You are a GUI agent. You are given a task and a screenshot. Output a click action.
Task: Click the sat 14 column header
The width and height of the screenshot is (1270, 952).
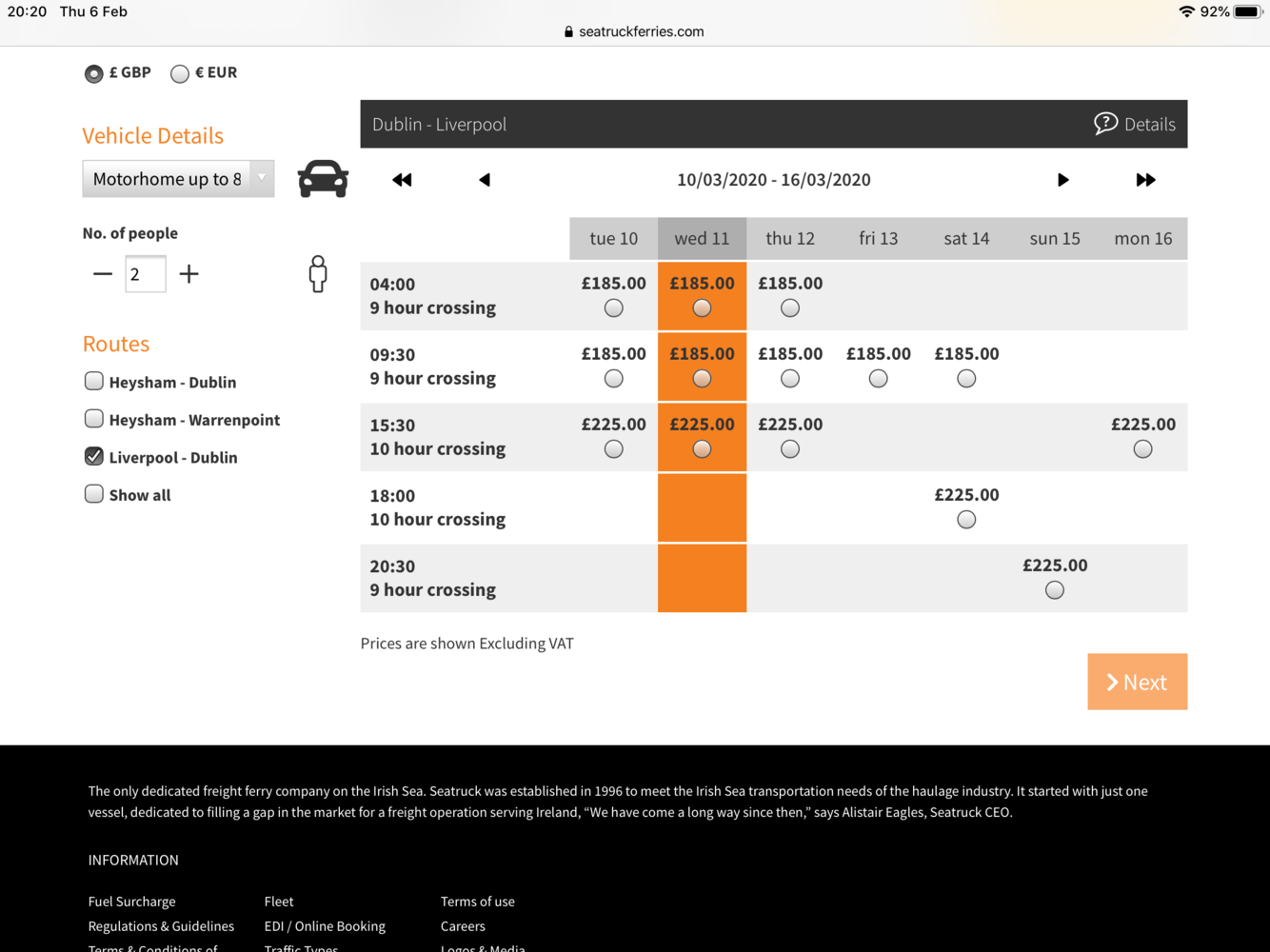click(966, 239)
